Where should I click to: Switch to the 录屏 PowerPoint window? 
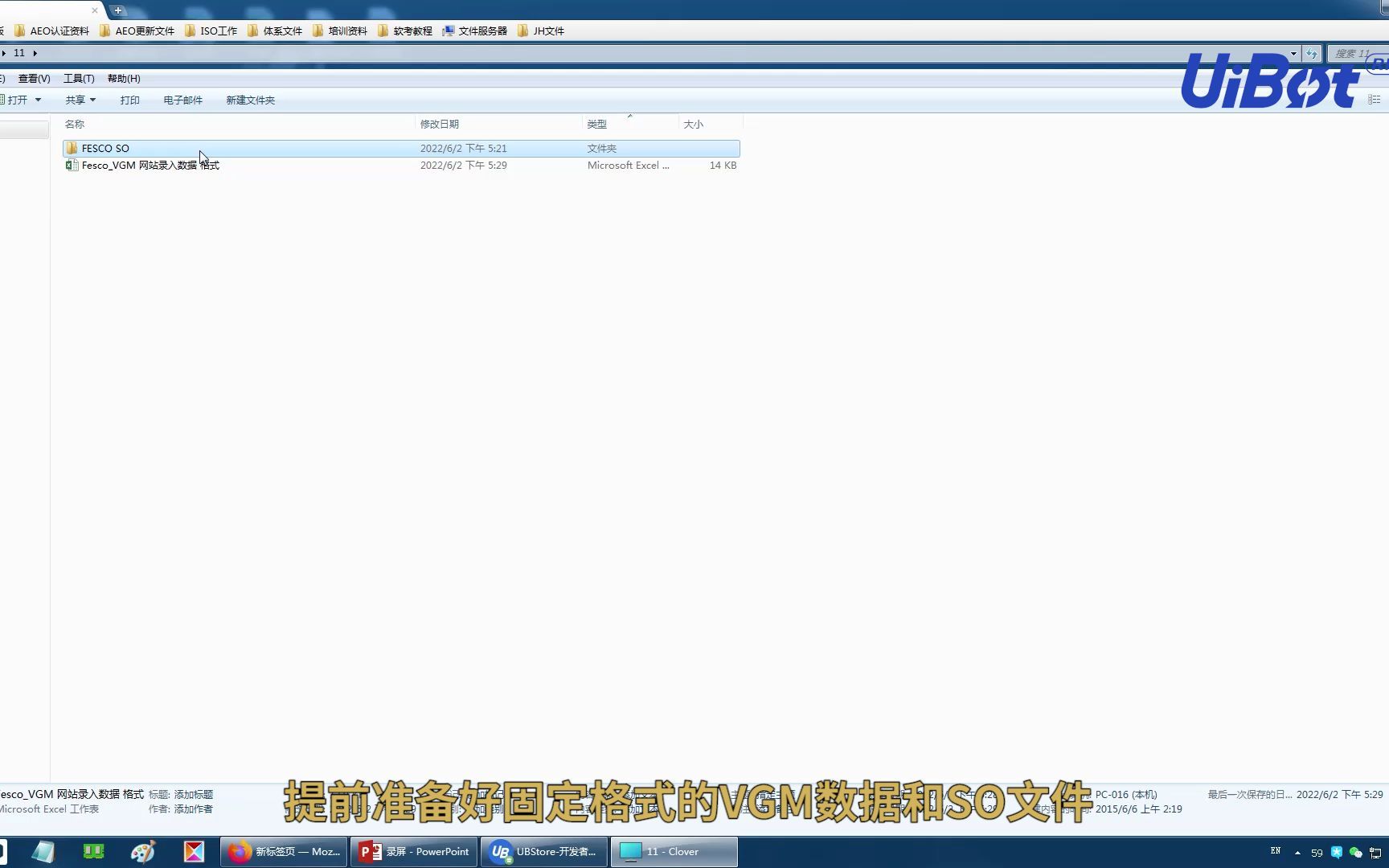414,852
